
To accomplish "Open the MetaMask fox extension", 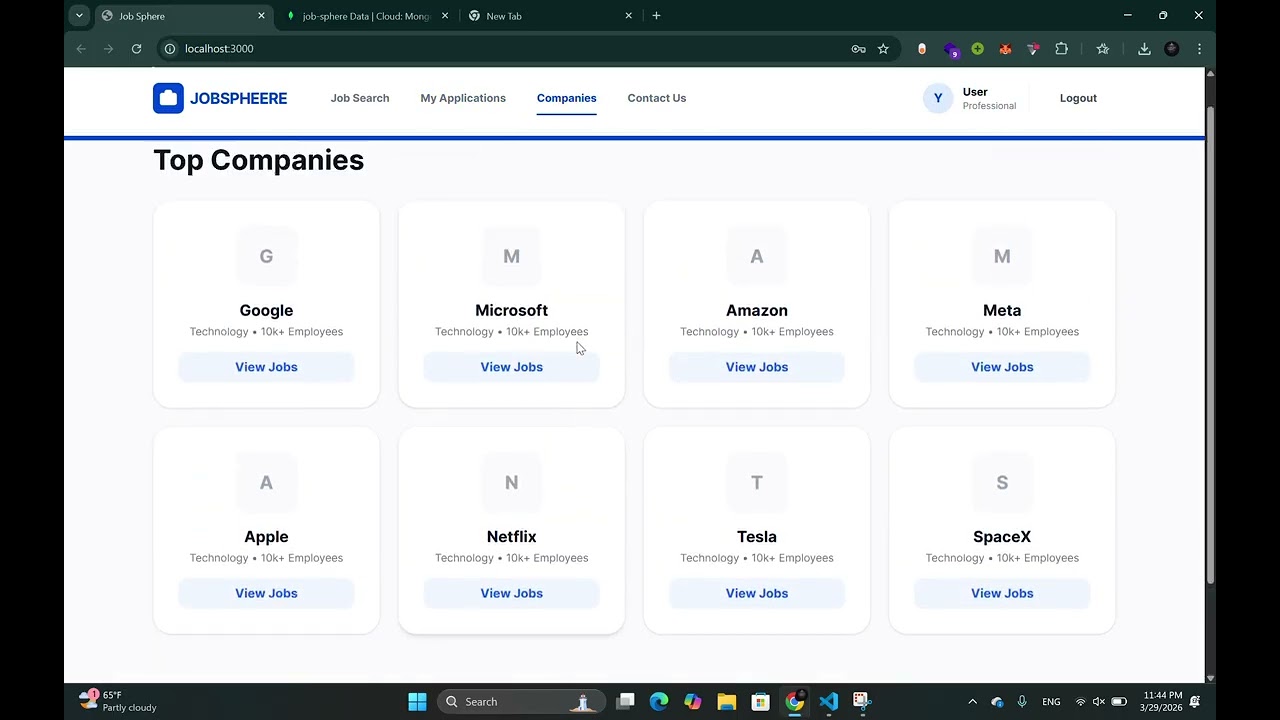I will (x=1006, y=48).
